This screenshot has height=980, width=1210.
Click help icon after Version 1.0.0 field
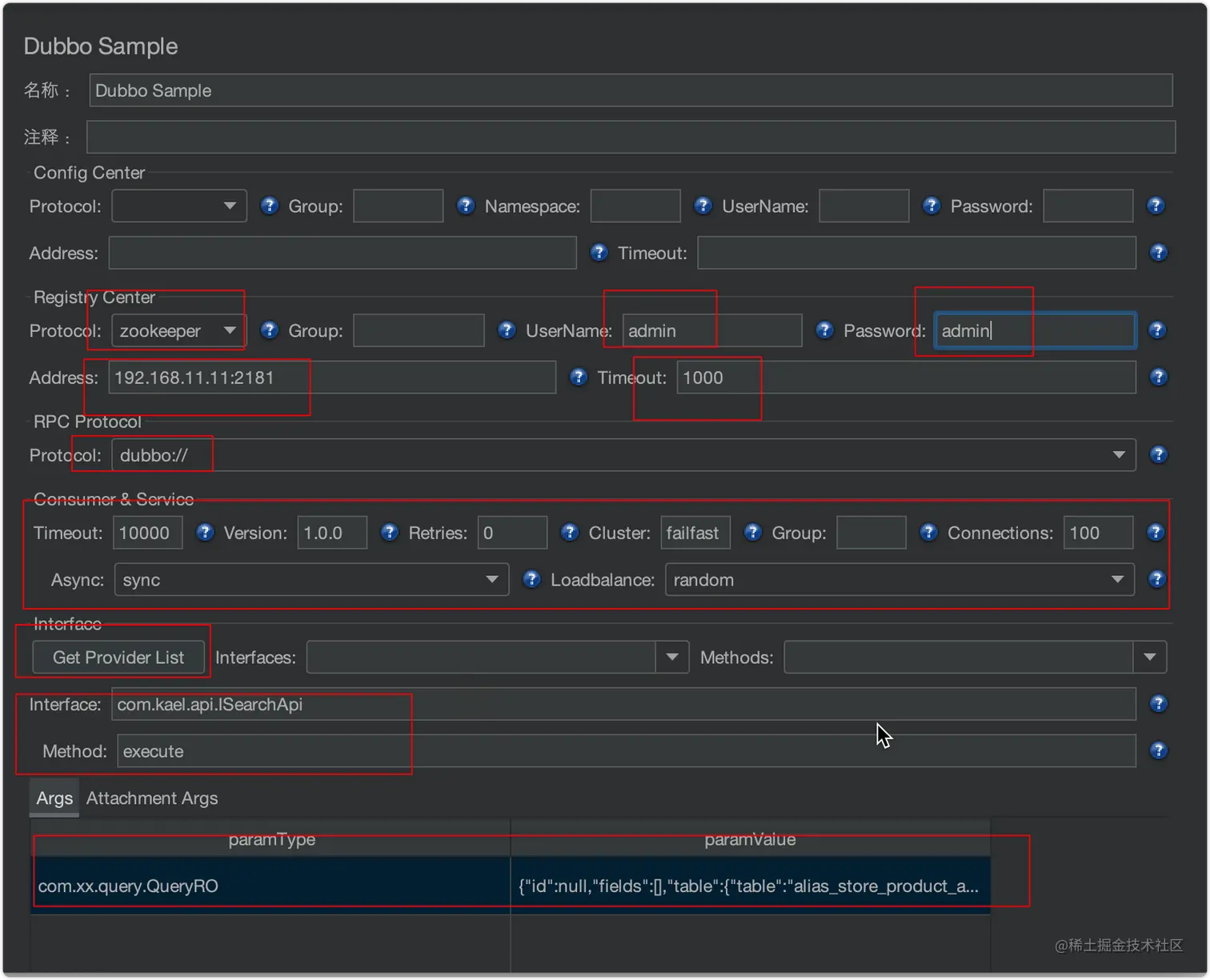tap(390, 533)
